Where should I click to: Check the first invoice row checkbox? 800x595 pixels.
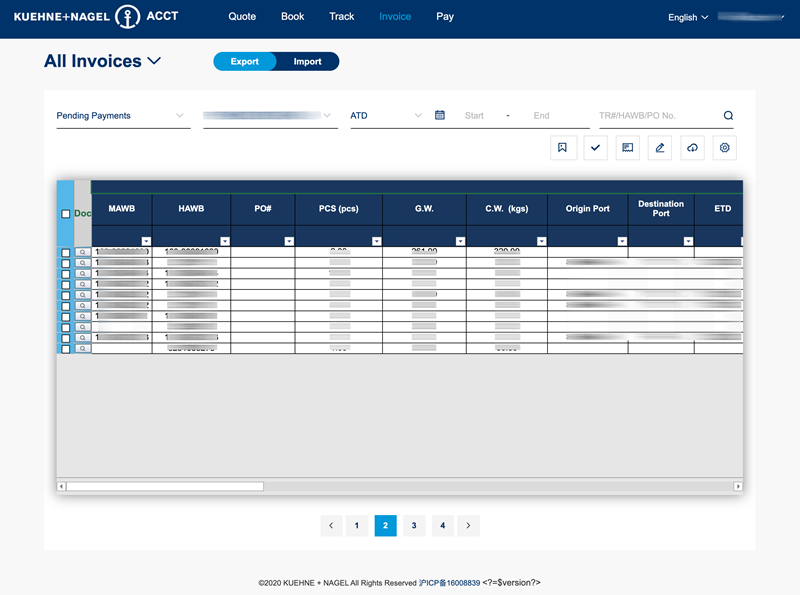tap(66, 253)
